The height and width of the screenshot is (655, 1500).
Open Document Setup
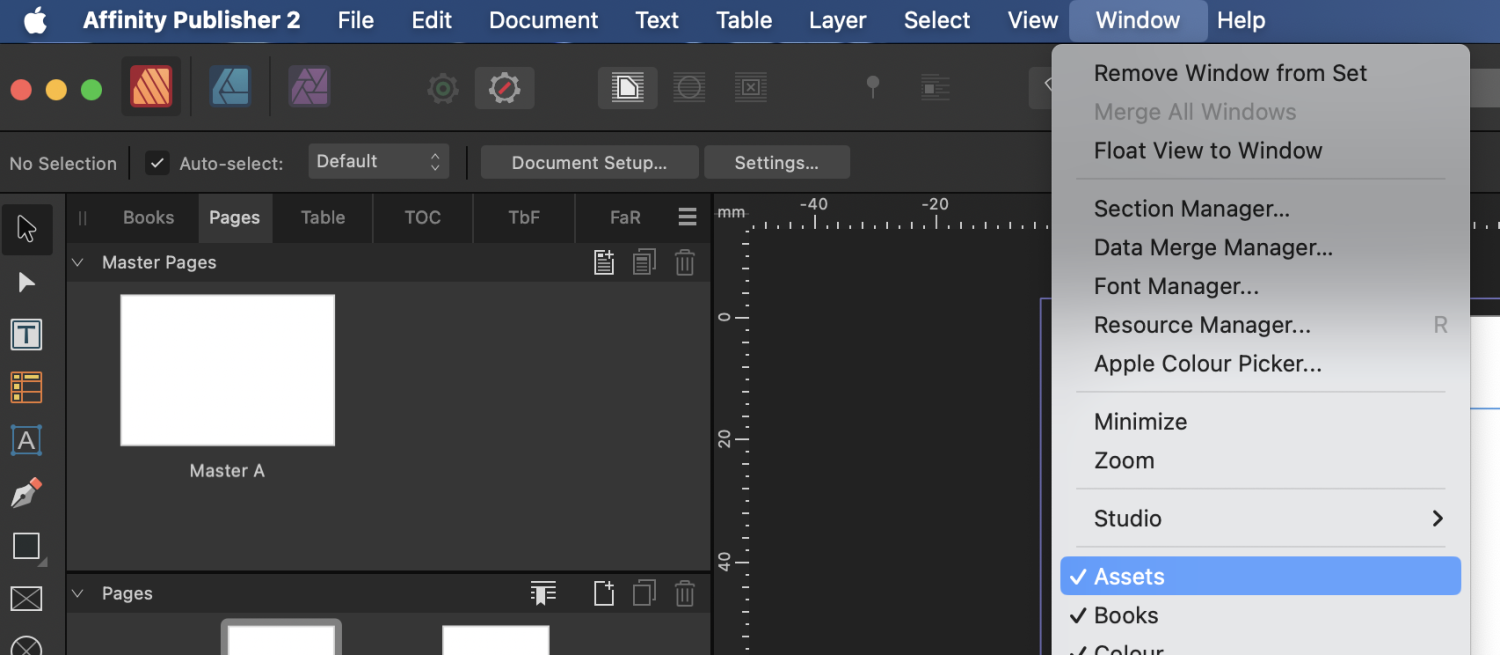[589, 162]
